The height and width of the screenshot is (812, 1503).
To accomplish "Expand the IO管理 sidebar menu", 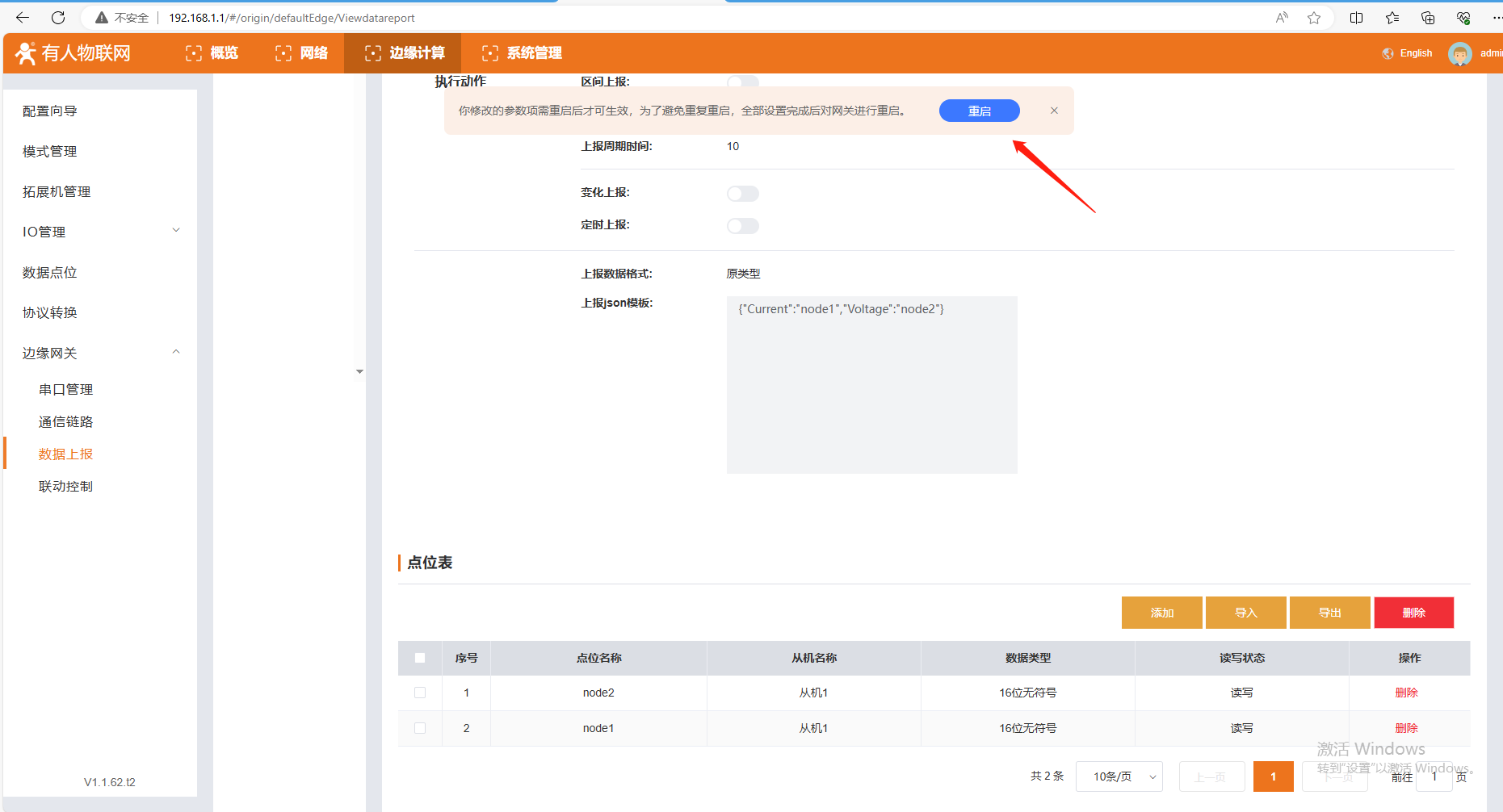I will click(x=176, y=232).
